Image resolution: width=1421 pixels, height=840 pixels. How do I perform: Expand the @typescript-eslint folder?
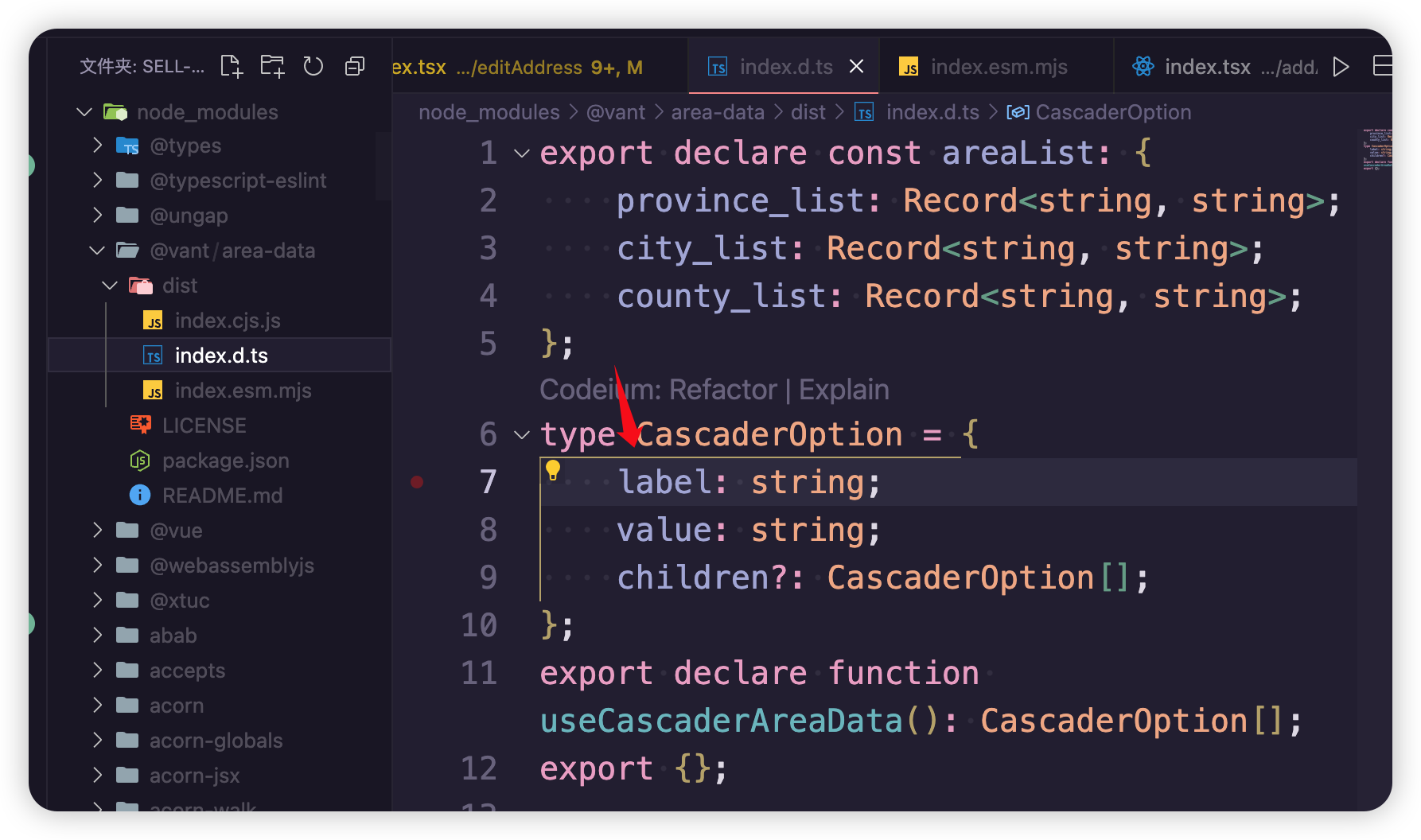point(97,181)
